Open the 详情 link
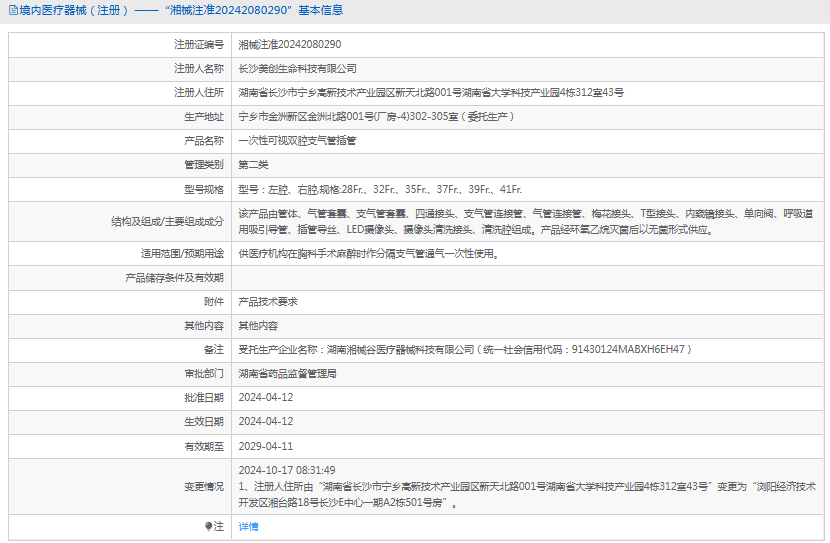The width and height of the screenshot is (830, 543). (248, 527)
